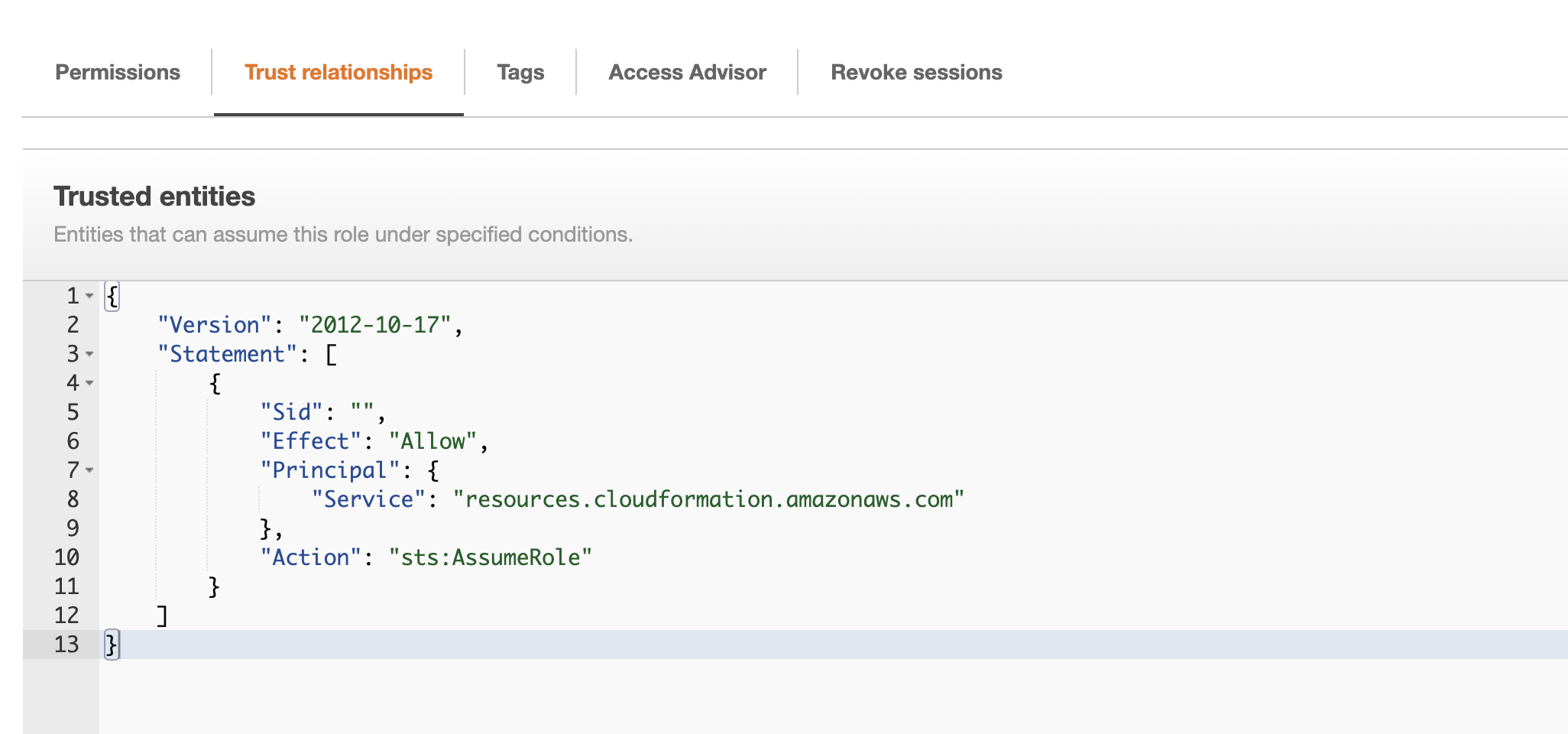Image resolution: width=1568 pixels, height=734 pixels.
Task: Click the resources.cloudformation.amazonaws.com service value
Action: click(x=708, y=499)
